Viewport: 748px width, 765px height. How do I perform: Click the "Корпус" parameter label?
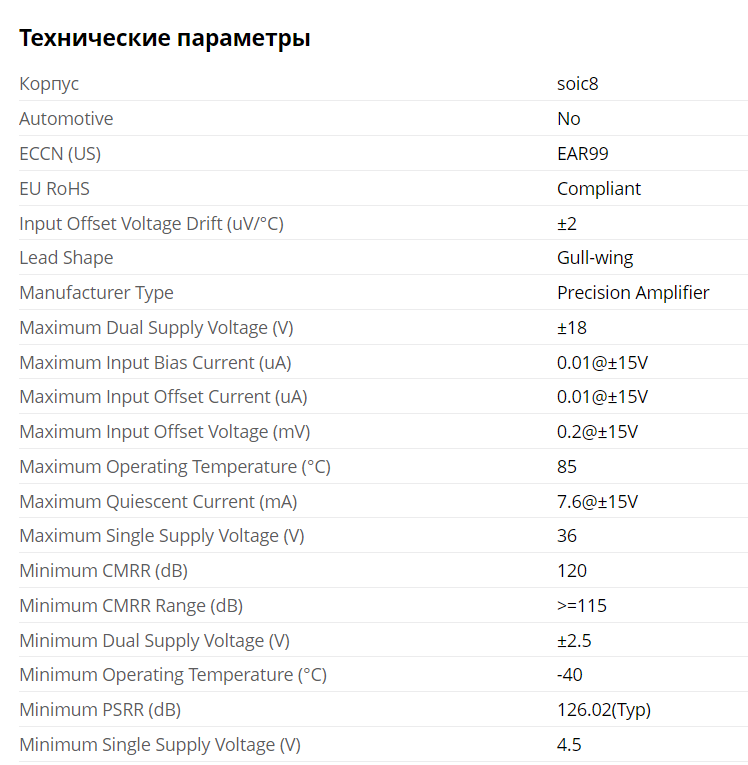point(49,84)
